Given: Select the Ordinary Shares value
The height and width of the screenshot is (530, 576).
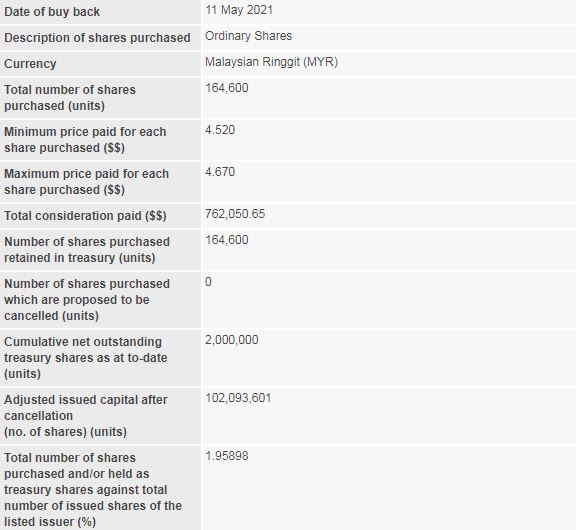Looking at the screenshot, I should coord(248,36).
